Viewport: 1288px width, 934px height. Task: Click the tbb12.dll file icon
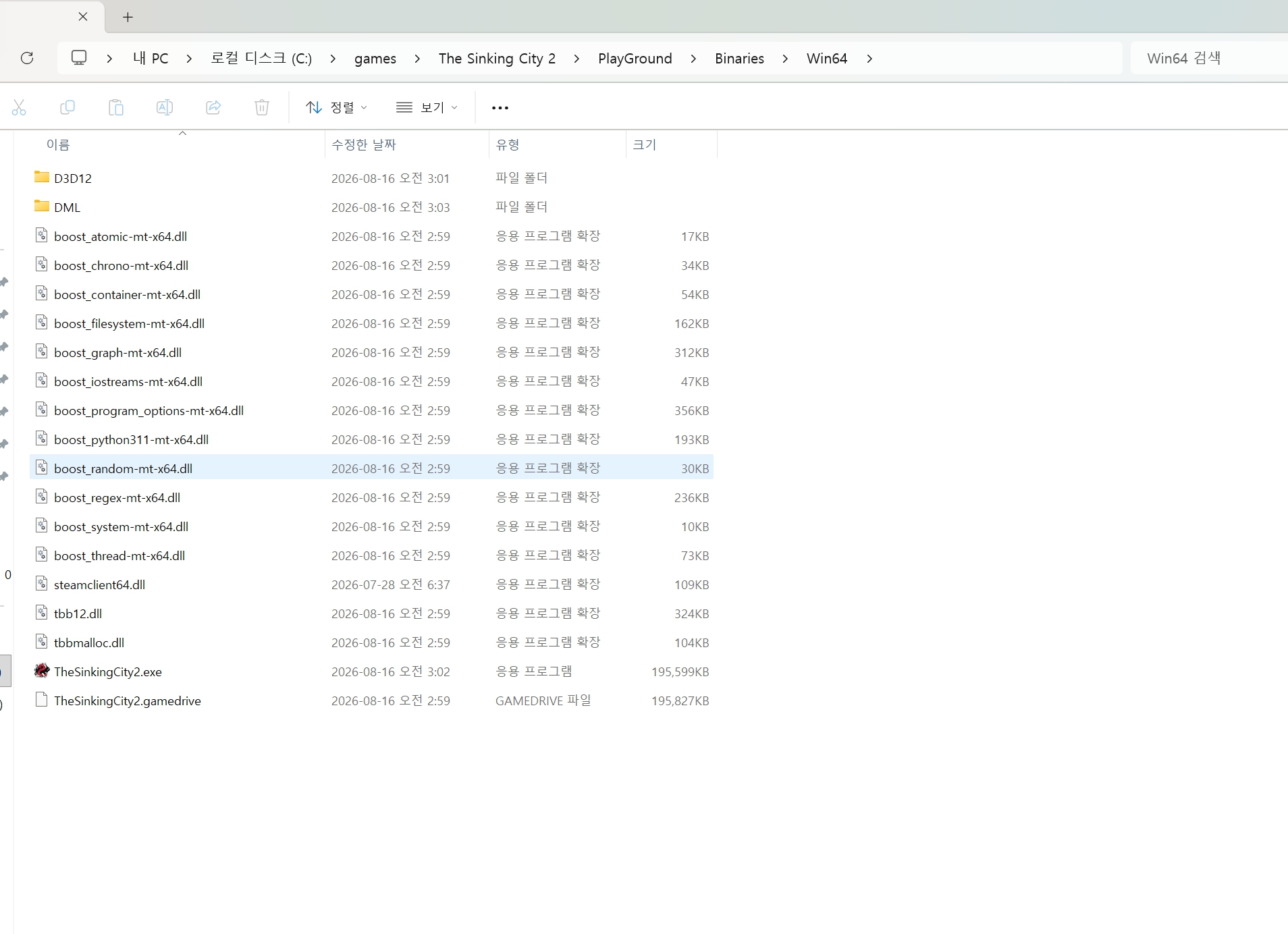coord(42,613)
